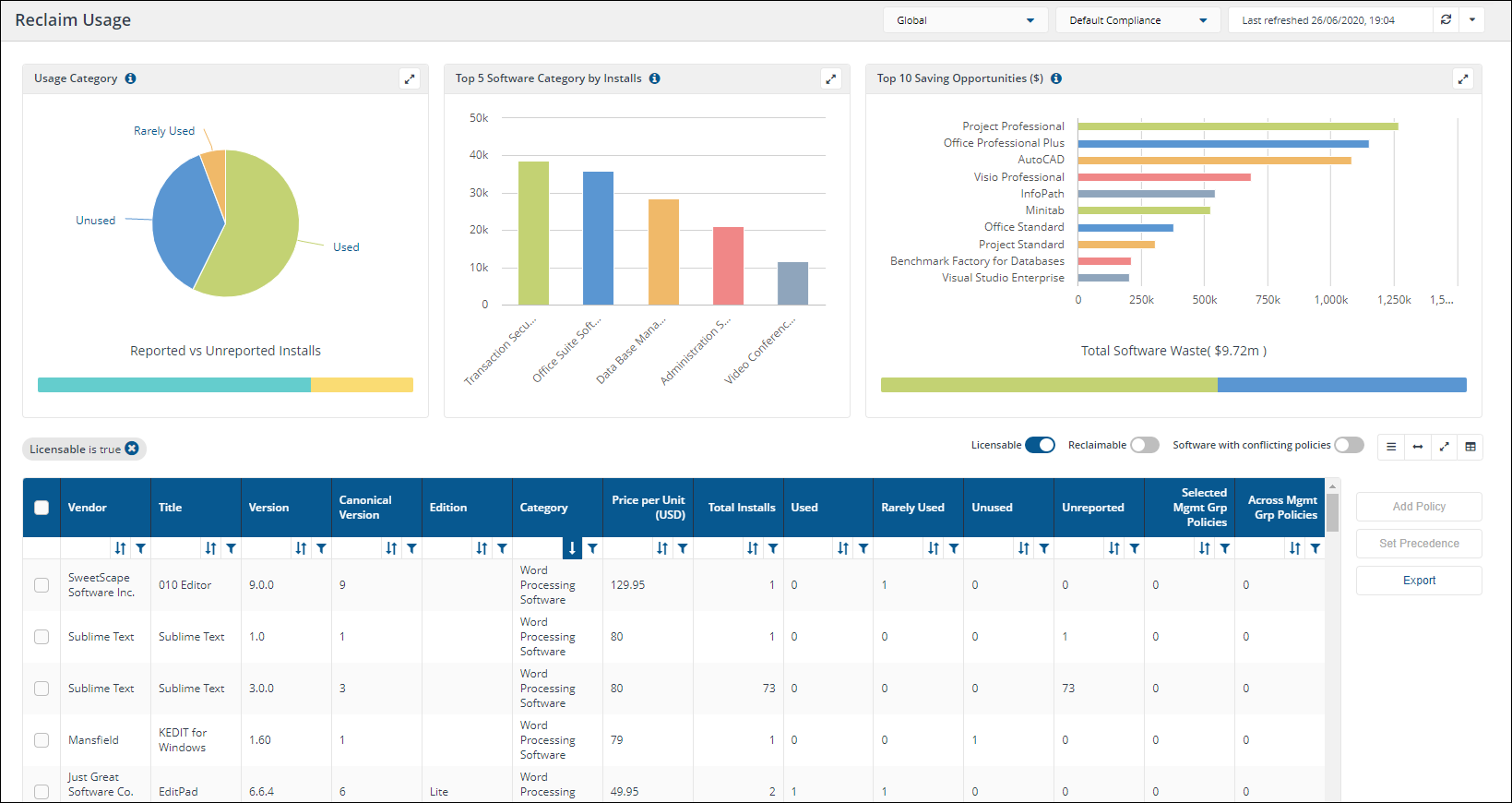Viewport: 1512px width, 803px height.
Task: Click the row density lines icon
Action: pos(1391,447)
